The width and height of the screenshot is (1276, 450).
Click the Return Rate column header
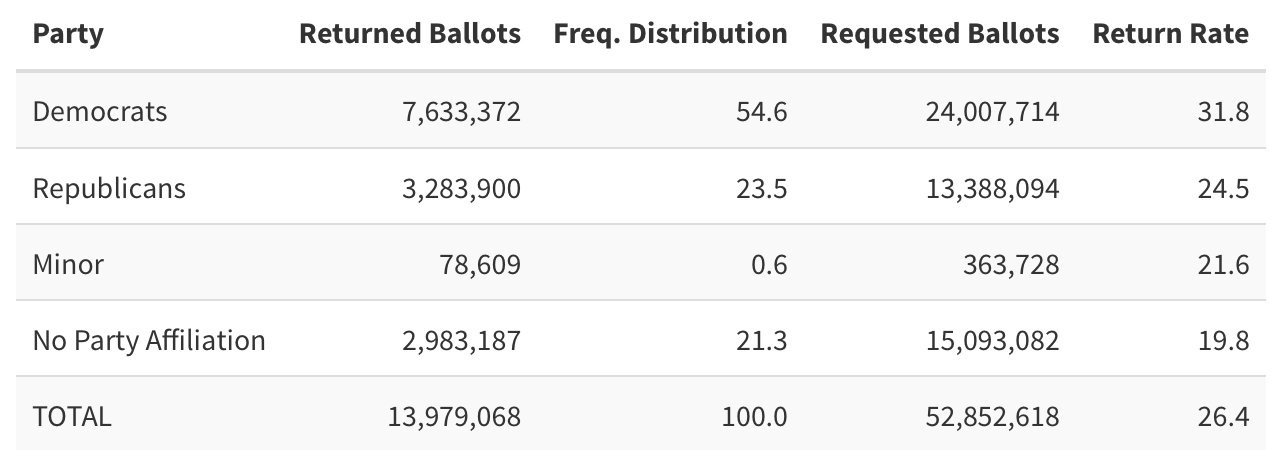pos(1170,34)
